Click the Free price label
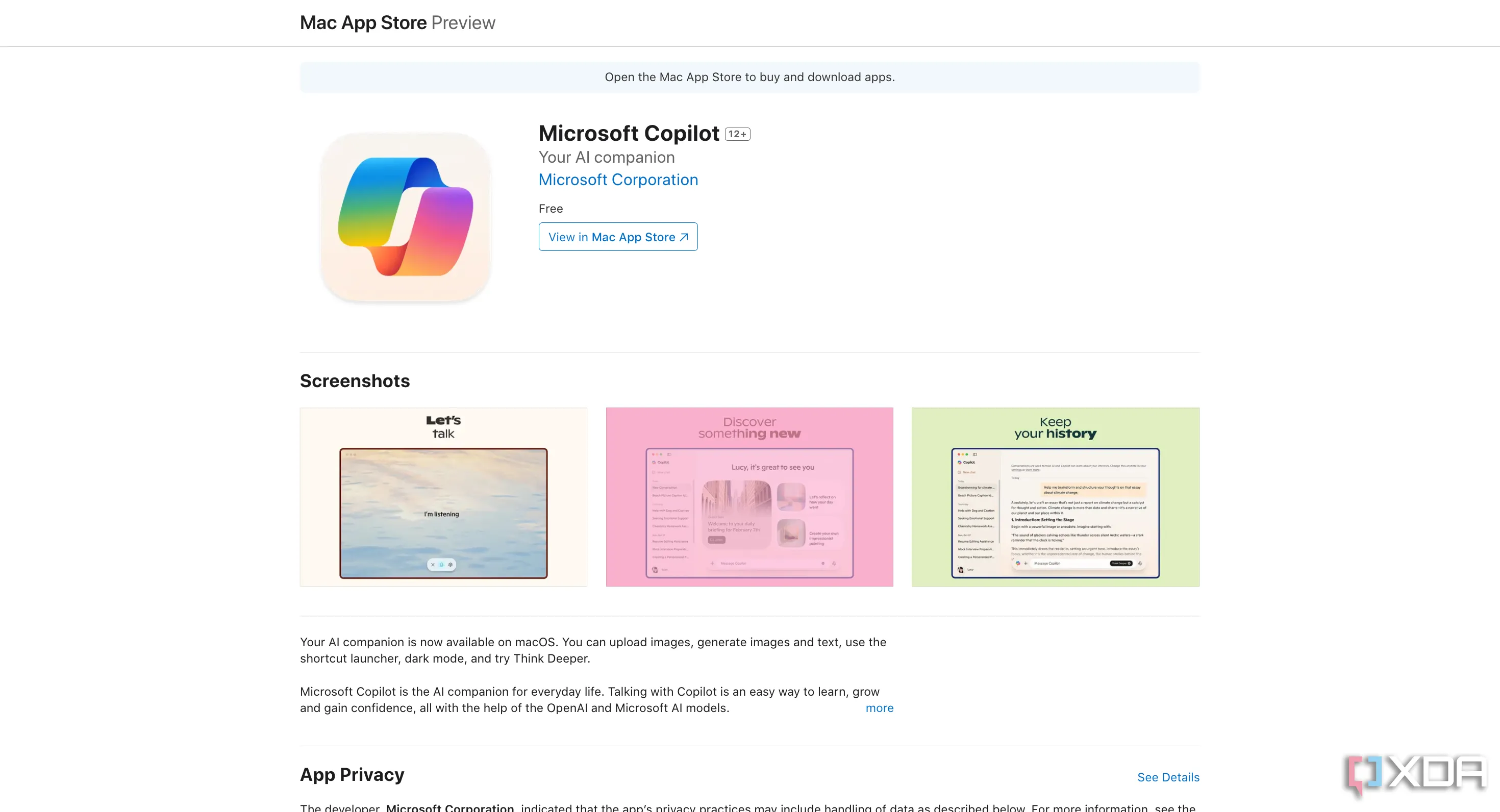 [551, 209]
